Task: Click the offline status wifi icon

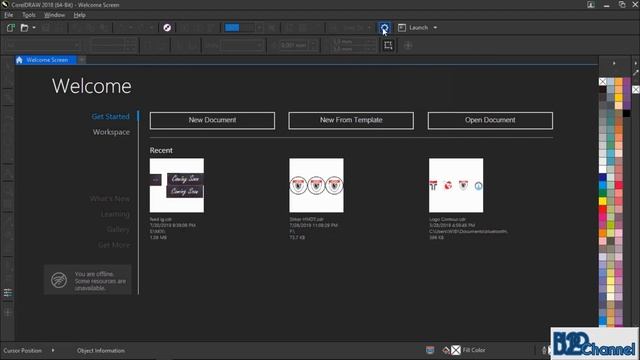Action: (x=59, y=280)
